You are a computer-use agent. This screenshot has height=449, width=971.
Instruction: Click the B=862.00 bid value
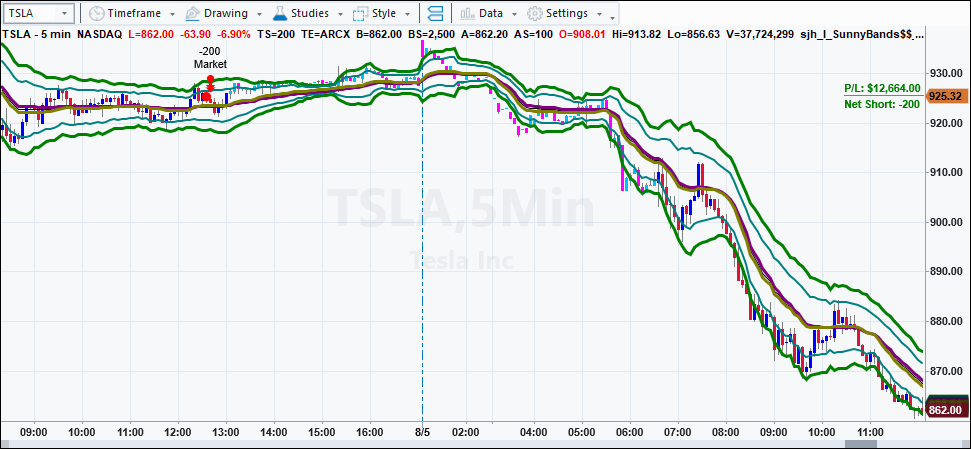tap(378, 35)
